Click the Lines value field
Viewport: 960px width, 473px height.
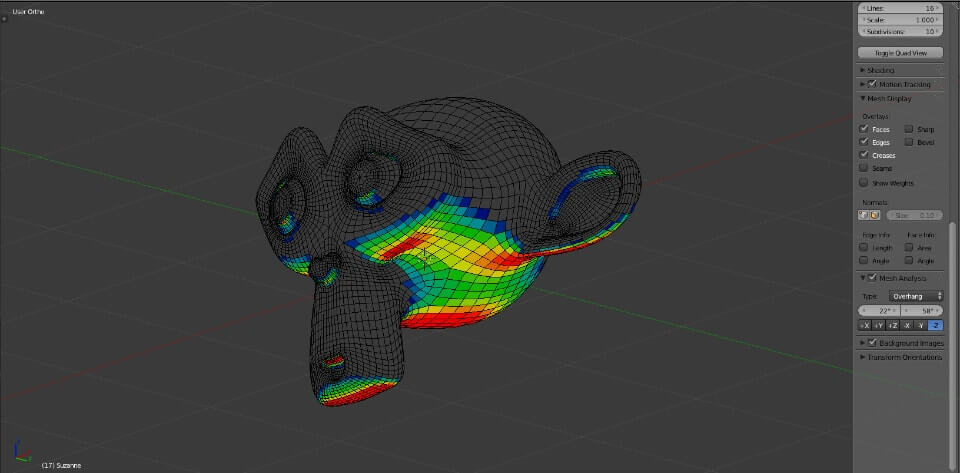click(901, 8)
